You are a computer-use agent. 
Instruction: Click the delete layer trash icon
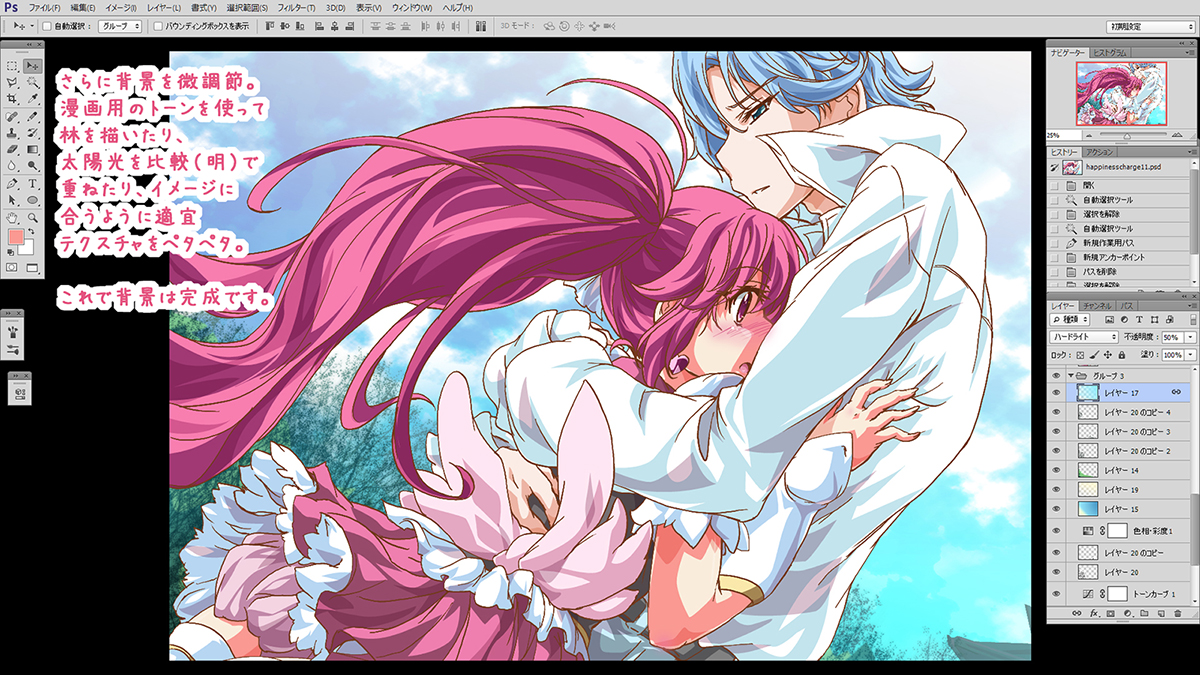pyautogui.click(x=1177, y=612)
